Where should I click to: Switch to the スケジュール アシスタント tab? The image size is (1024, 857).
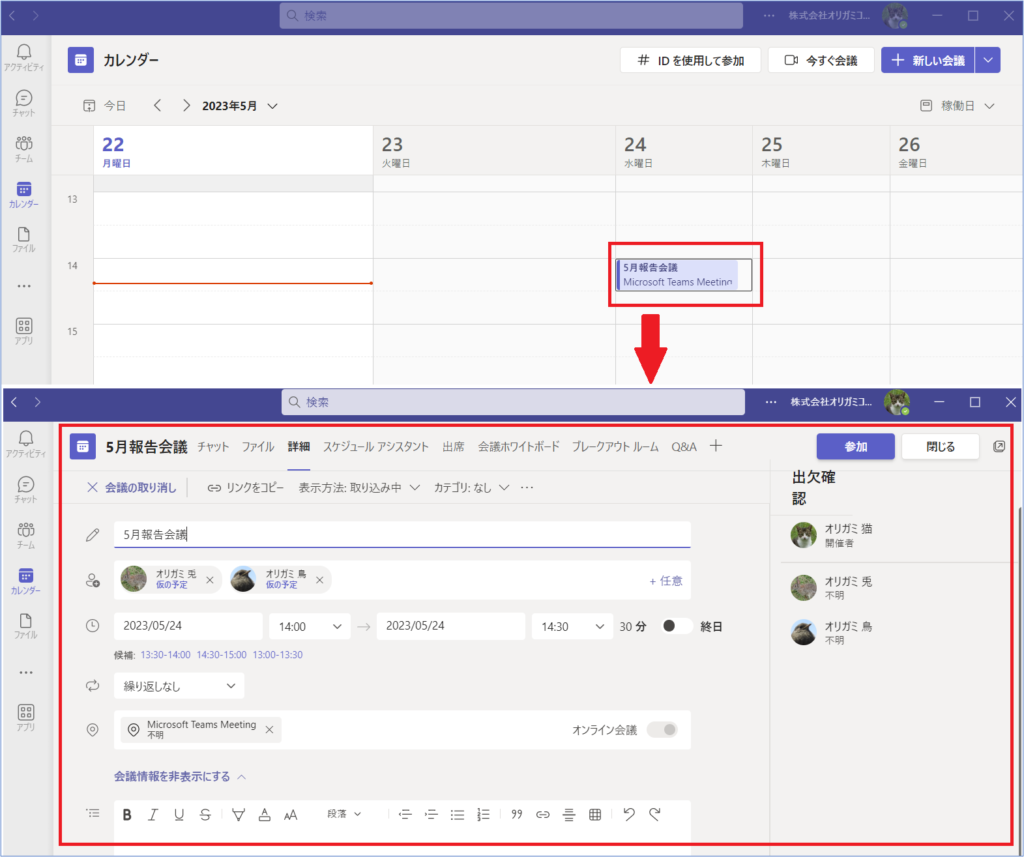(x=375, y=447)
